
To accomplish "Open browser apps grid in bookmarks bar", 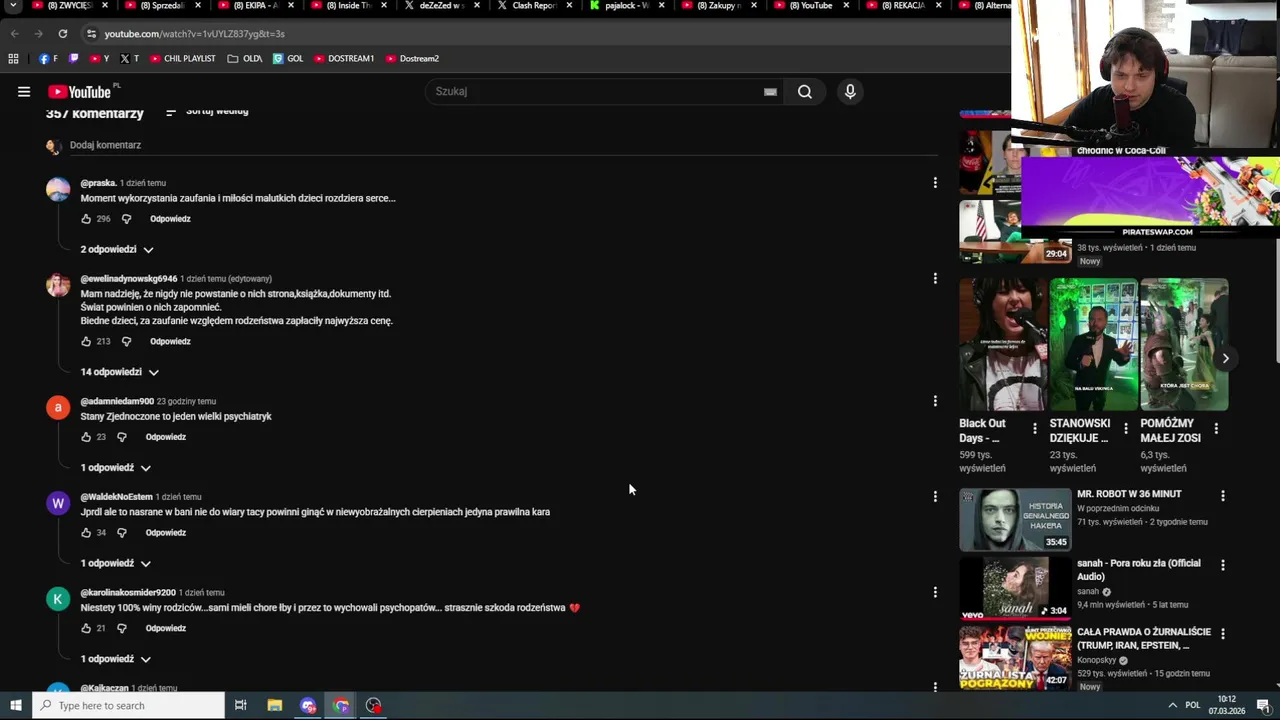I will [x=13, y=59].
